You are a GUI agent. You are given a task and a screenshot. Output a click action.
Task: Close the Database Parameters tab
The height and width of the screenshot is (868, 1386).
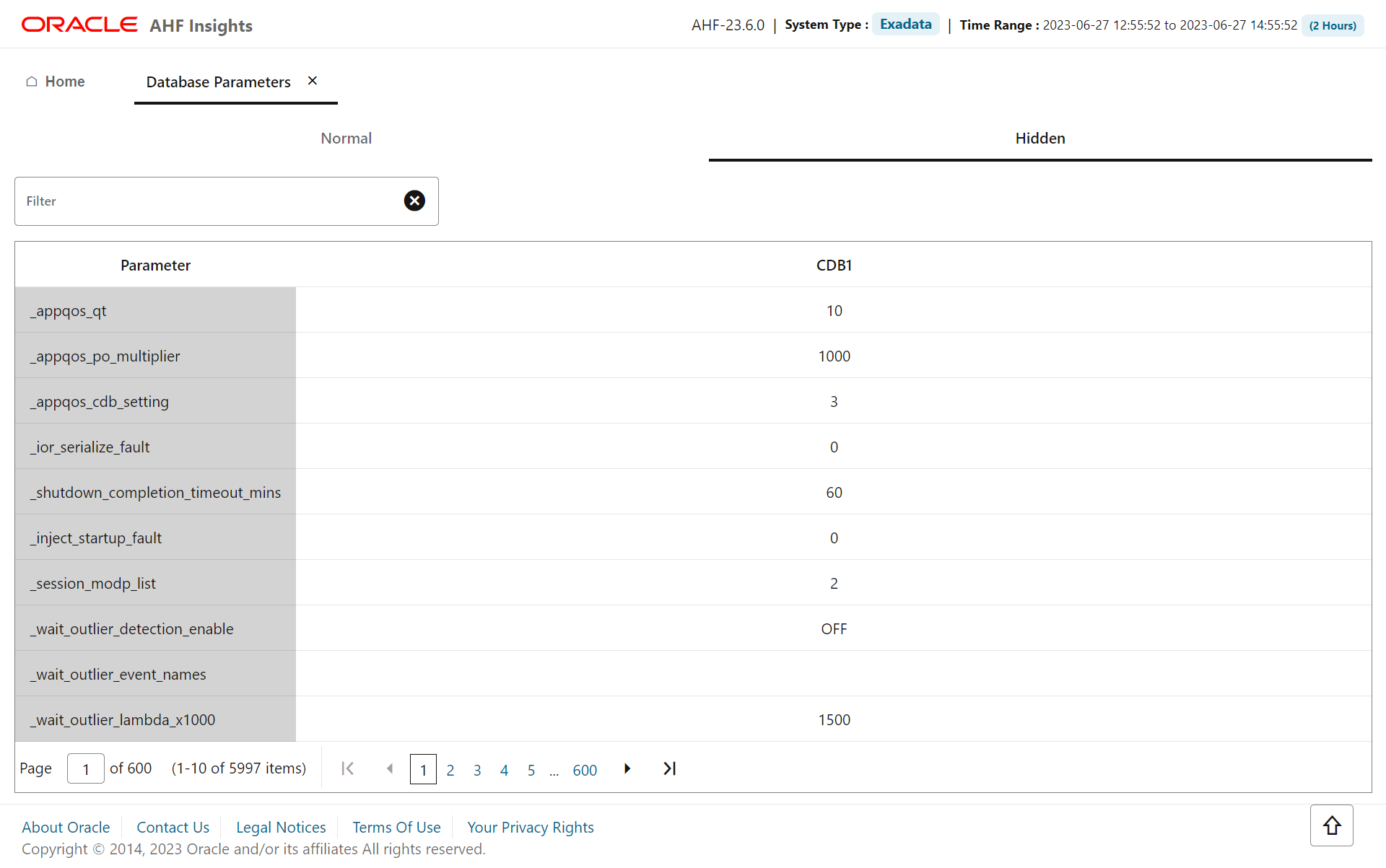tap(313, 81)
